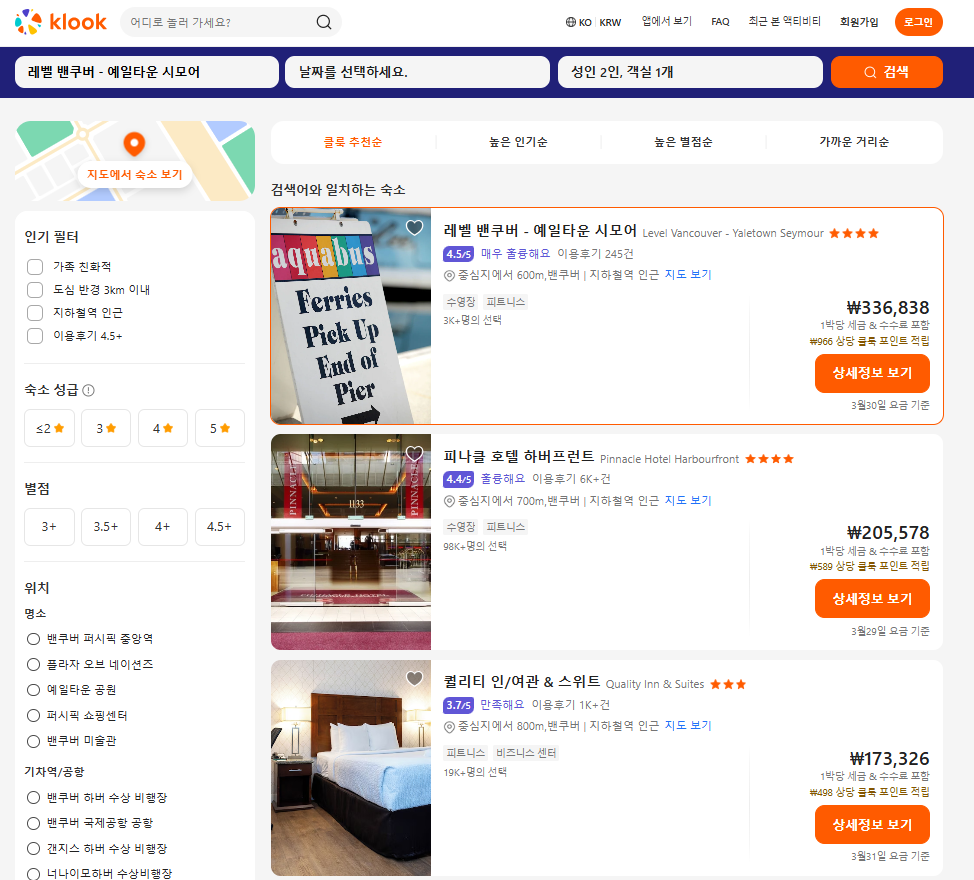
Task: Filter rating 4+ button
Action: click(x=163, y=527)
